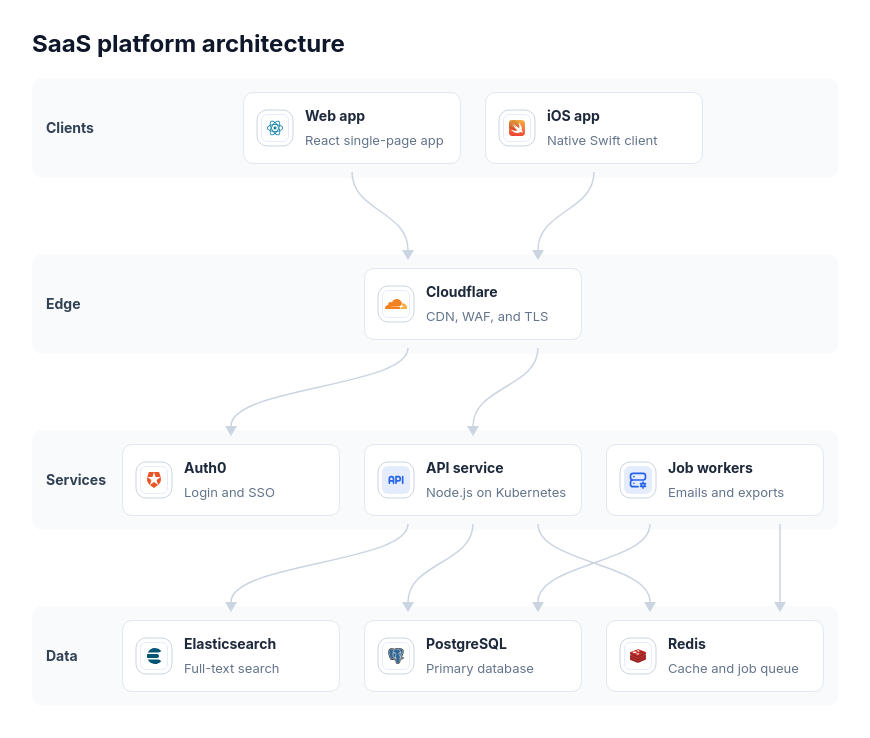Select the PostgreSQL title text
Image resolution: width=870 pixels, height=738 pixels.
(466, 644)
